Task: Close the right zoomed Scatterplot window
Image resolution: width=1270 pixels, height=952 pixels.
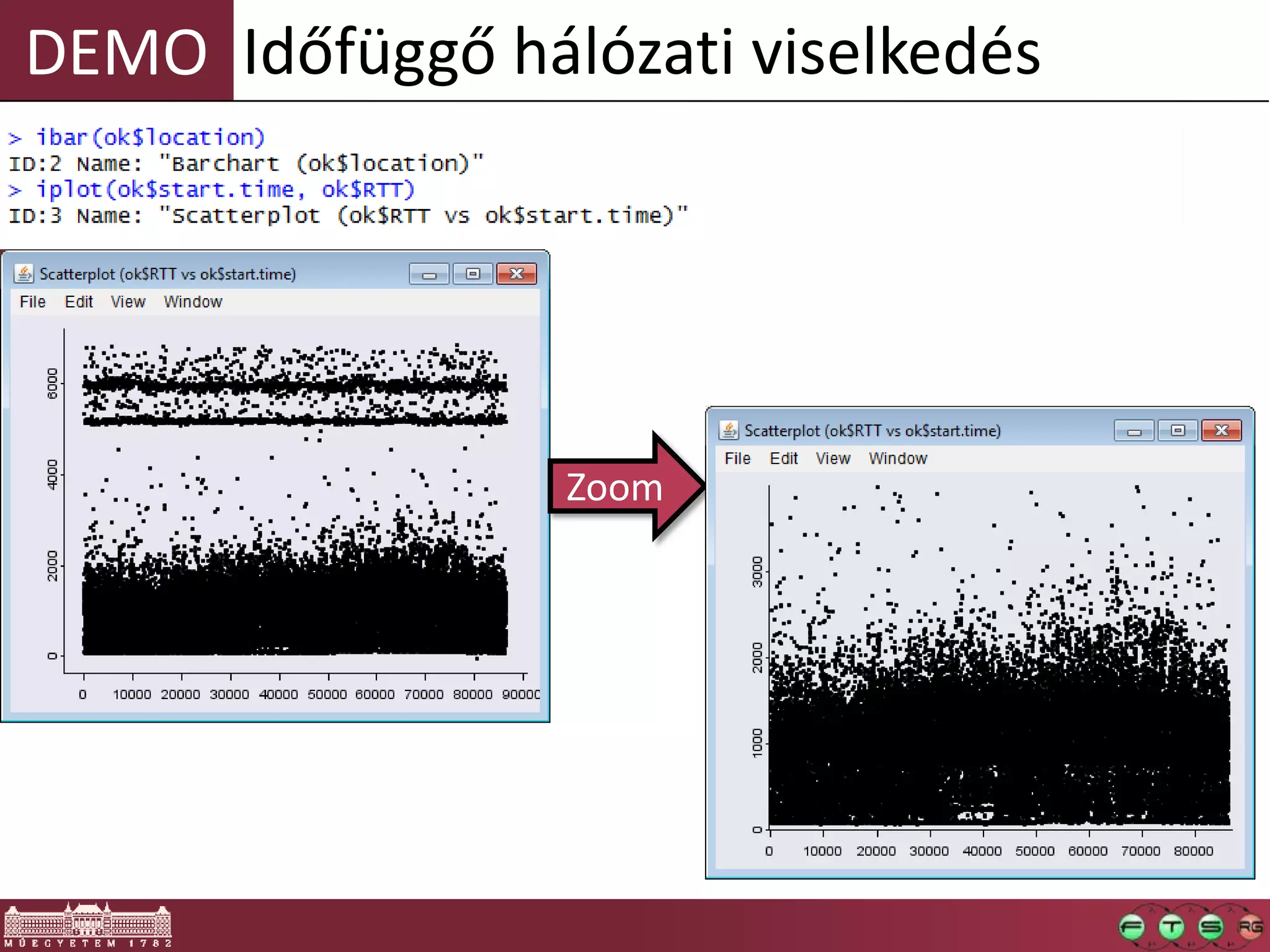Action: click(x=1222, y=431)
